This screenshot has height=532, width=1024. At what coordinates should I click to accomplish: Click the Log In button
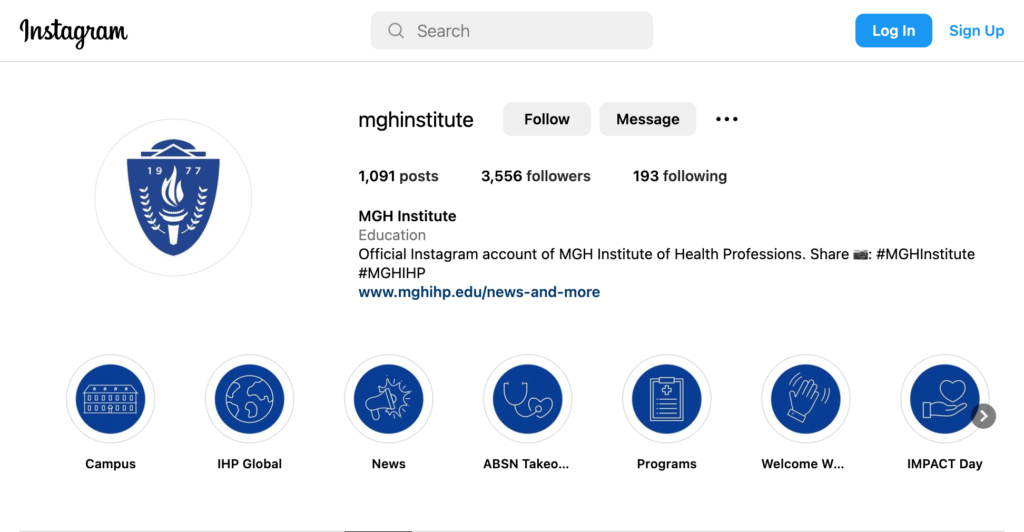coord(893,31)
